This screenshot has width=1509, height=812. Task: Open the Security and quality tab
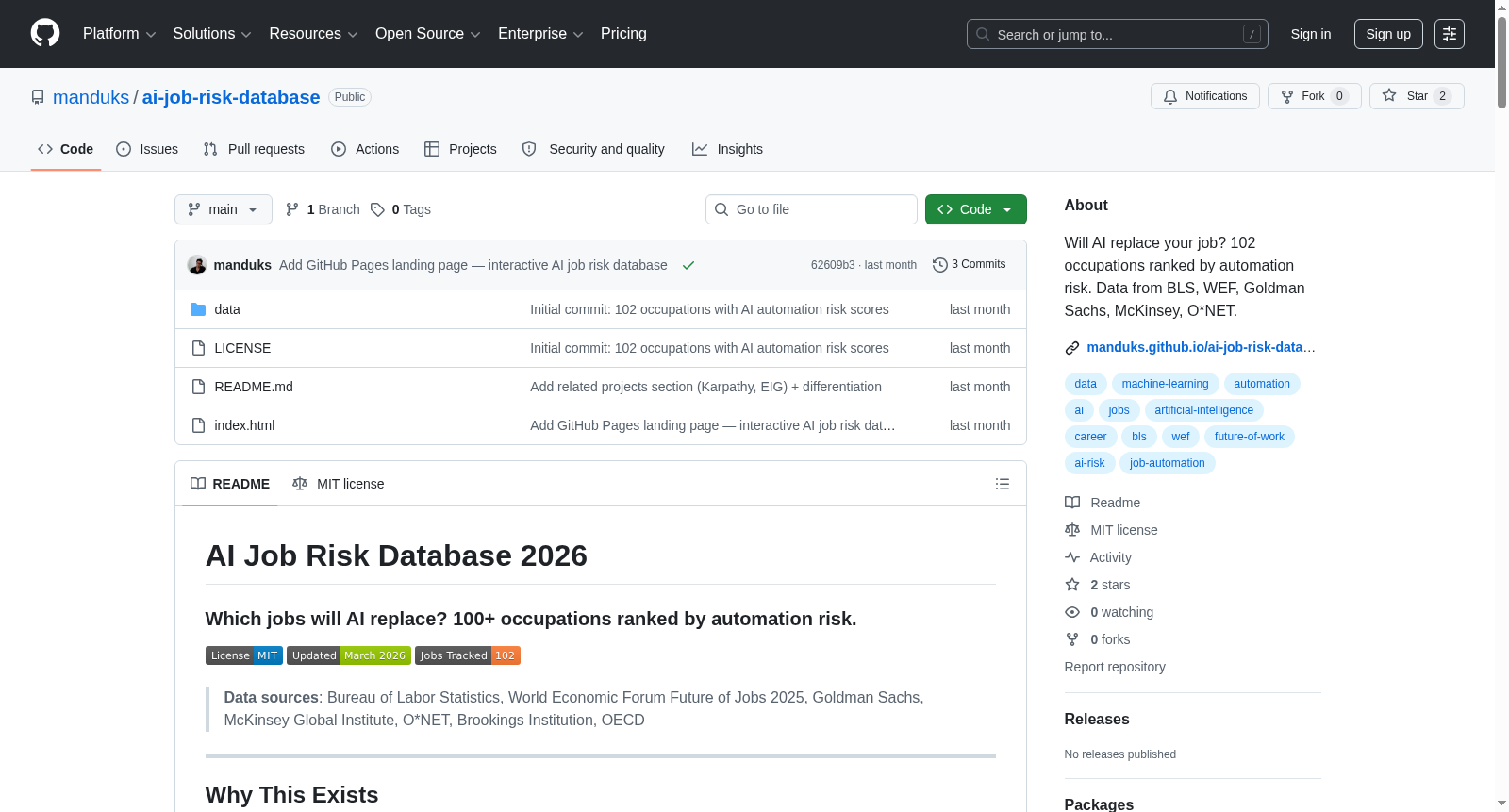pos(593,149)
